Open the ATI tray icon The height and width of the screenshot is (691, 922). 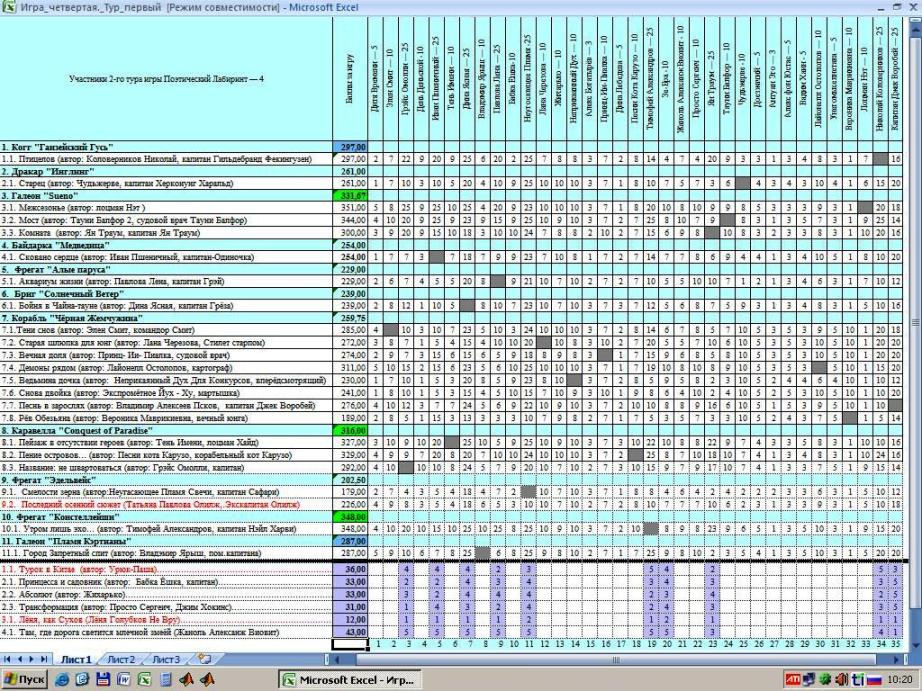click(x=793, y=679)
